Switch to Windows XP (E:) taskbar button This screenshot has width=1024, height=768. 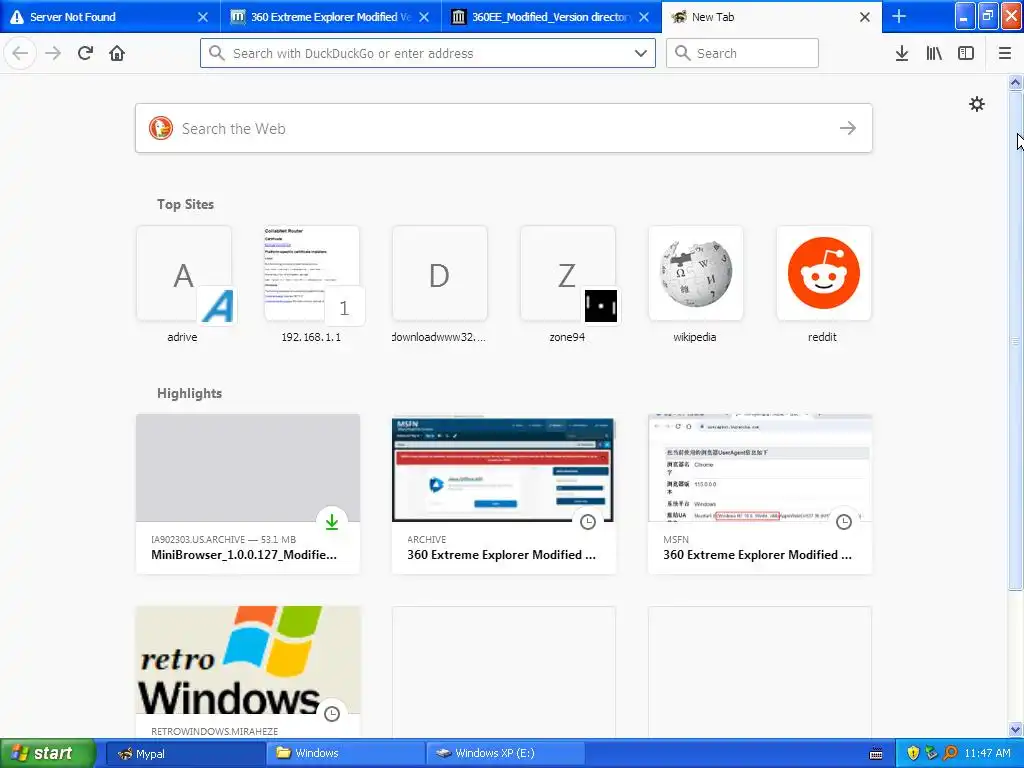(505, 753)
